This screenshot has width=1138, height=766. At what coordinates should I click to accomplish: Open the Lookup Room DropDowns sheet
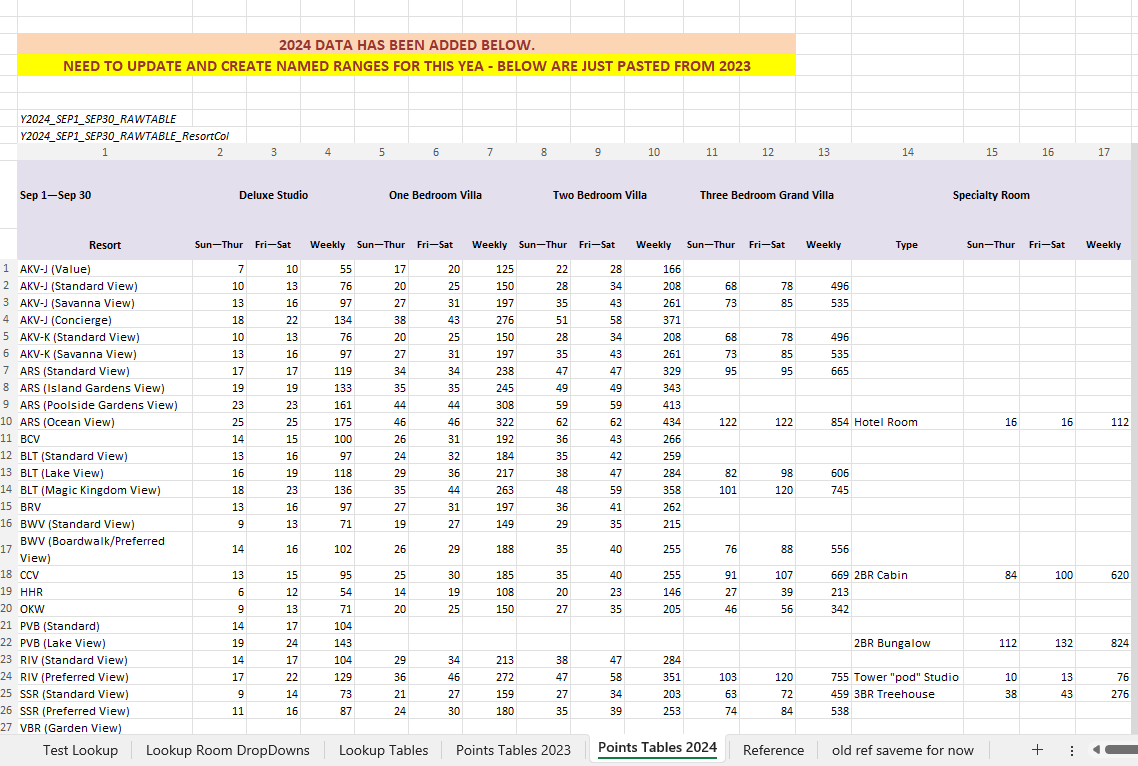coord(228,750)
